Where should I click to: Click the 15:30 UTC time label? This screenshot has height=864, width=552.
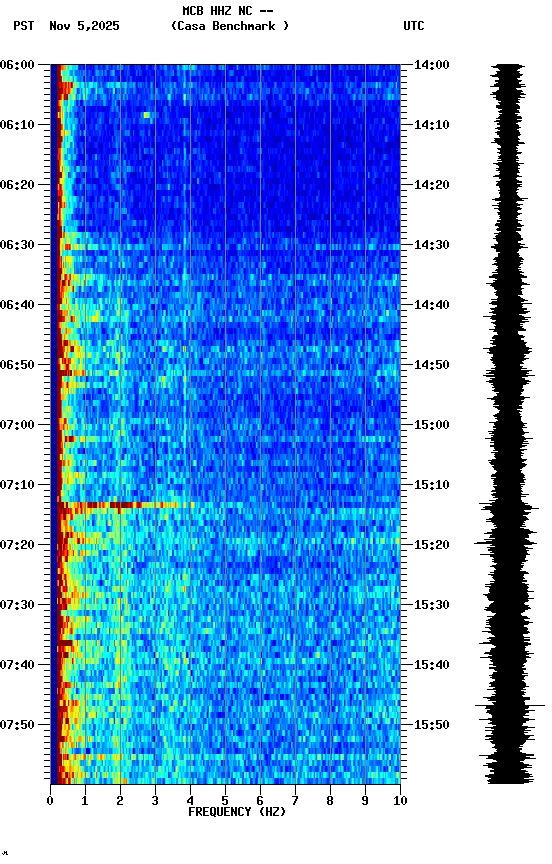tap(432, 606)
